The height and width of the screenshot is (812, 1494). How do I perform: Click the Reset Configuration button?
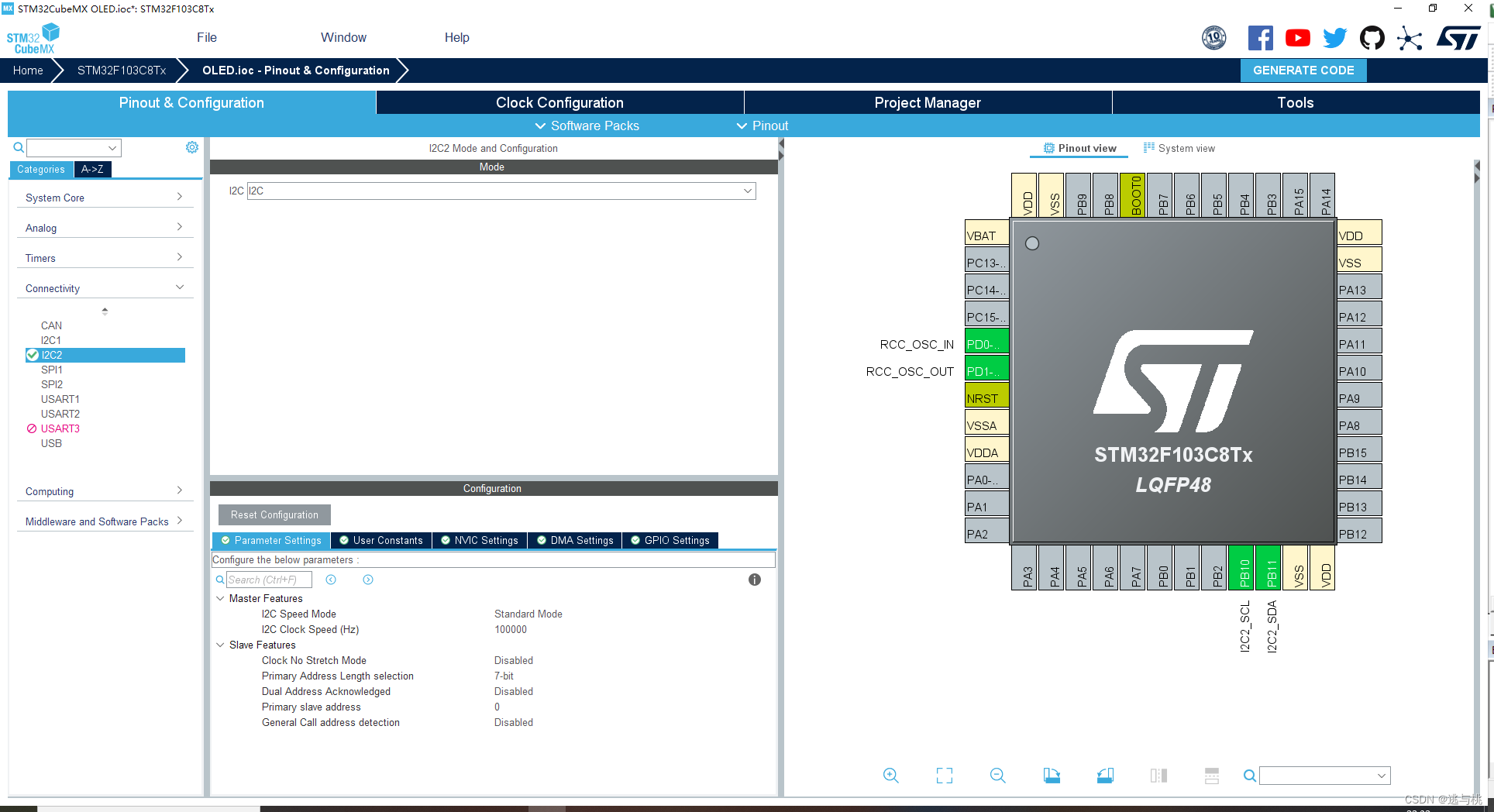click(274, 514)
